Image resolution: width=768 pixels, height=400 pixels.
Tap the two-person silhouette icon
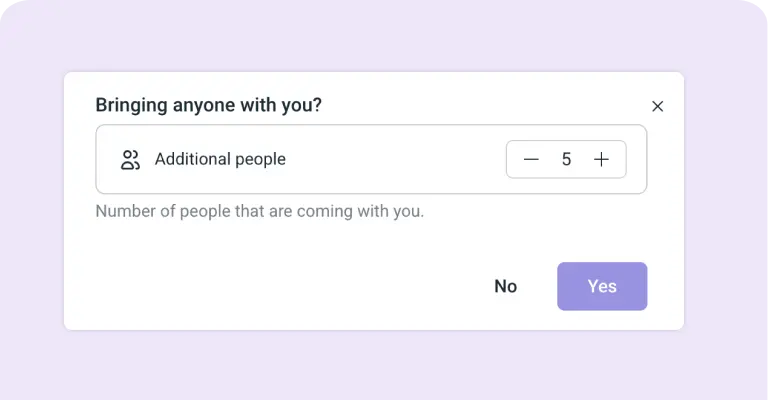(130, 160)
